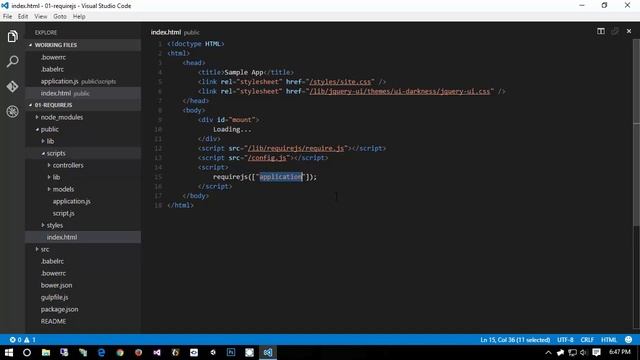The image size is (640, 360).
Task: Change UTF-8 file encoding
Action: (565, 340)
